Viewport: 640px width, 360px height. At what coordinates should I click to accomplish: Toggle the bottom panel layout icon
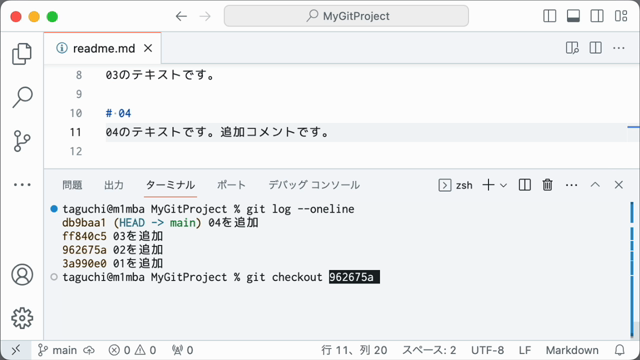pyautogui.click(x=573, y=16)
